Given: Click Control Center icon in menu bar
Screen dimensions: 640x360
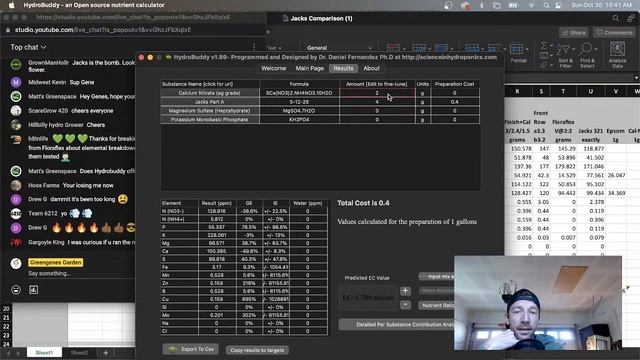Looking at the screenshot, I should coord(559,5).
